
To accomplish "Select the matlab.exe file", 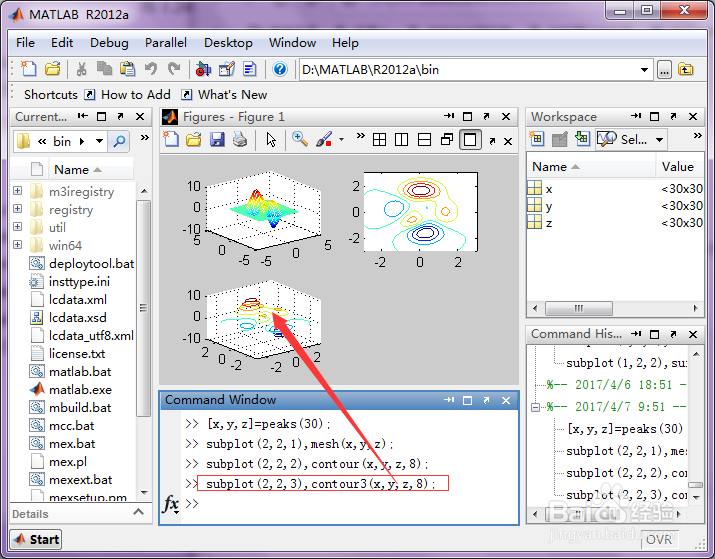I will (80, 390).
